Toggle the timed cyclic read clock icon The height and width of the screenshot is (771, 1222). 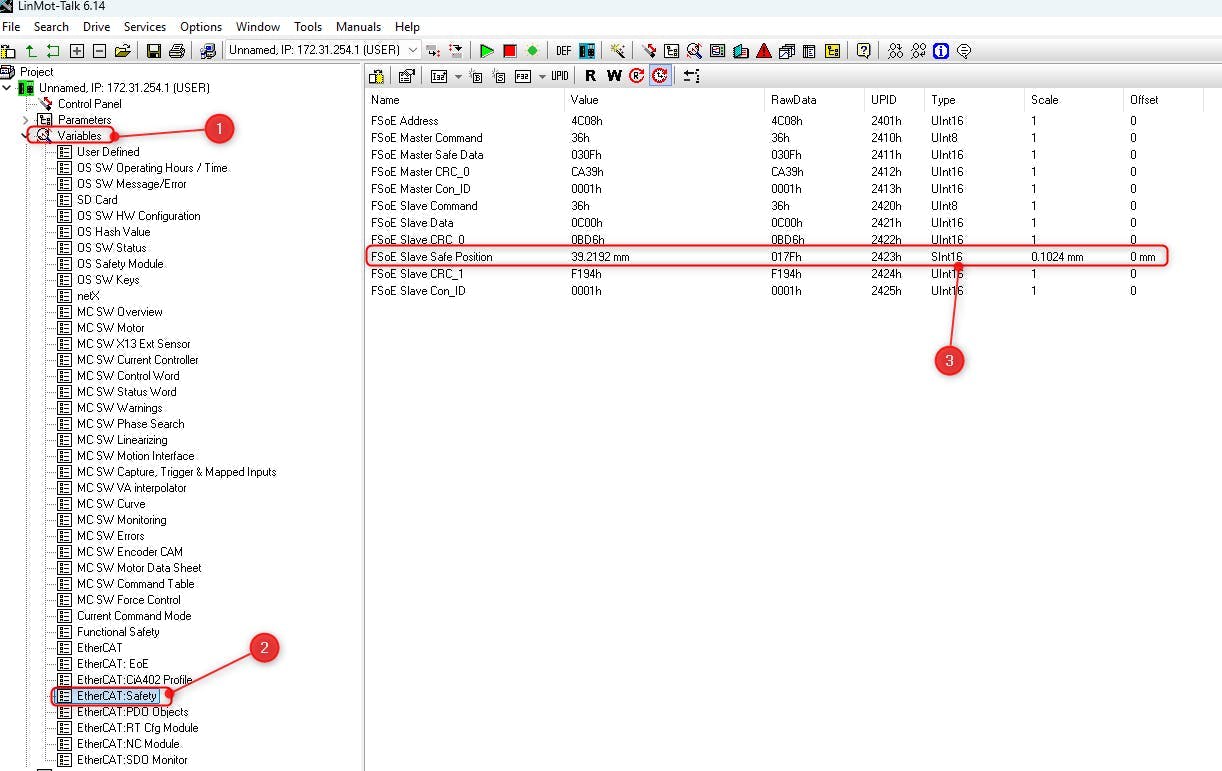(660, 76)
